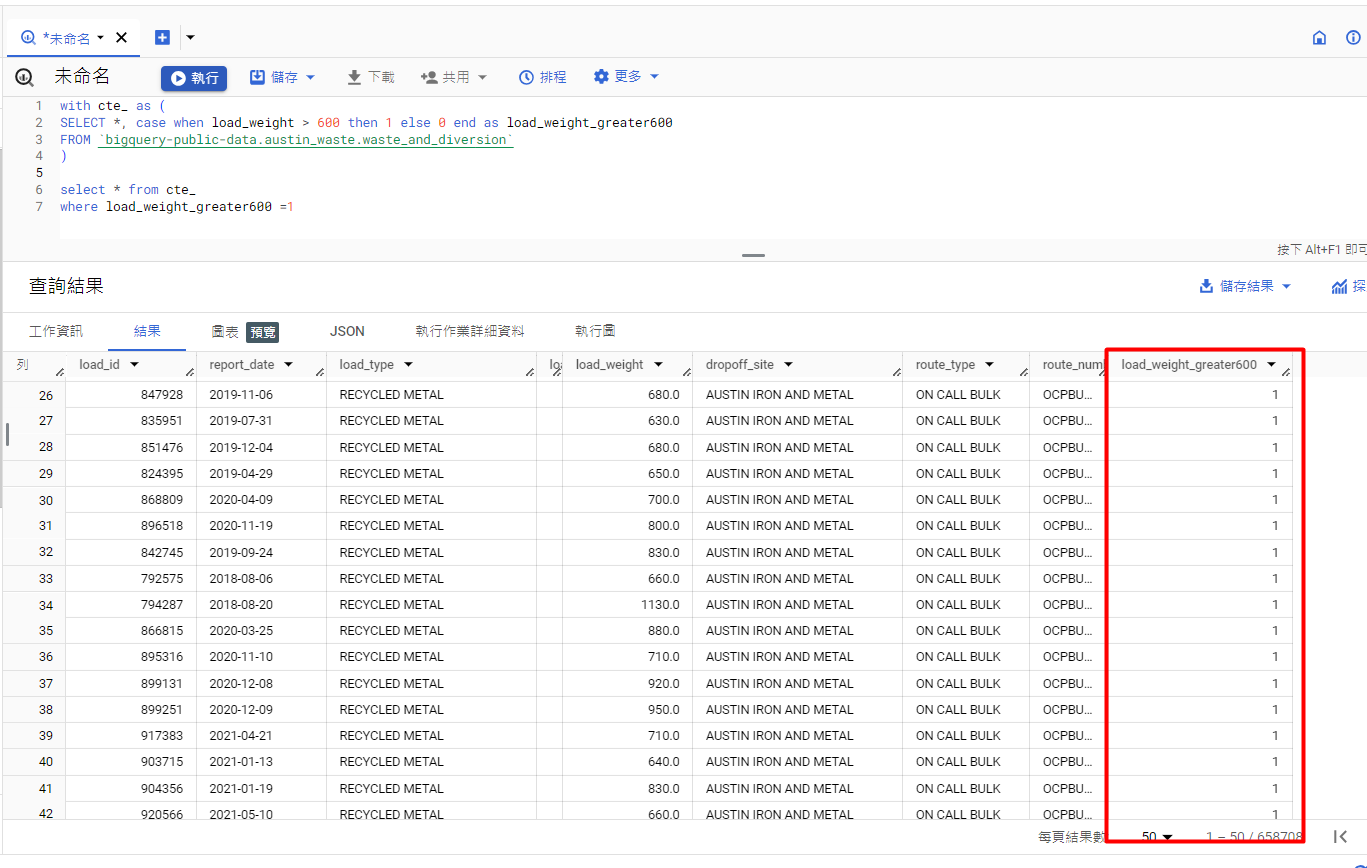The width and height of the screenshot is (1367, 868).
Task: Change results per page from 50
Action: point(1157,836)
